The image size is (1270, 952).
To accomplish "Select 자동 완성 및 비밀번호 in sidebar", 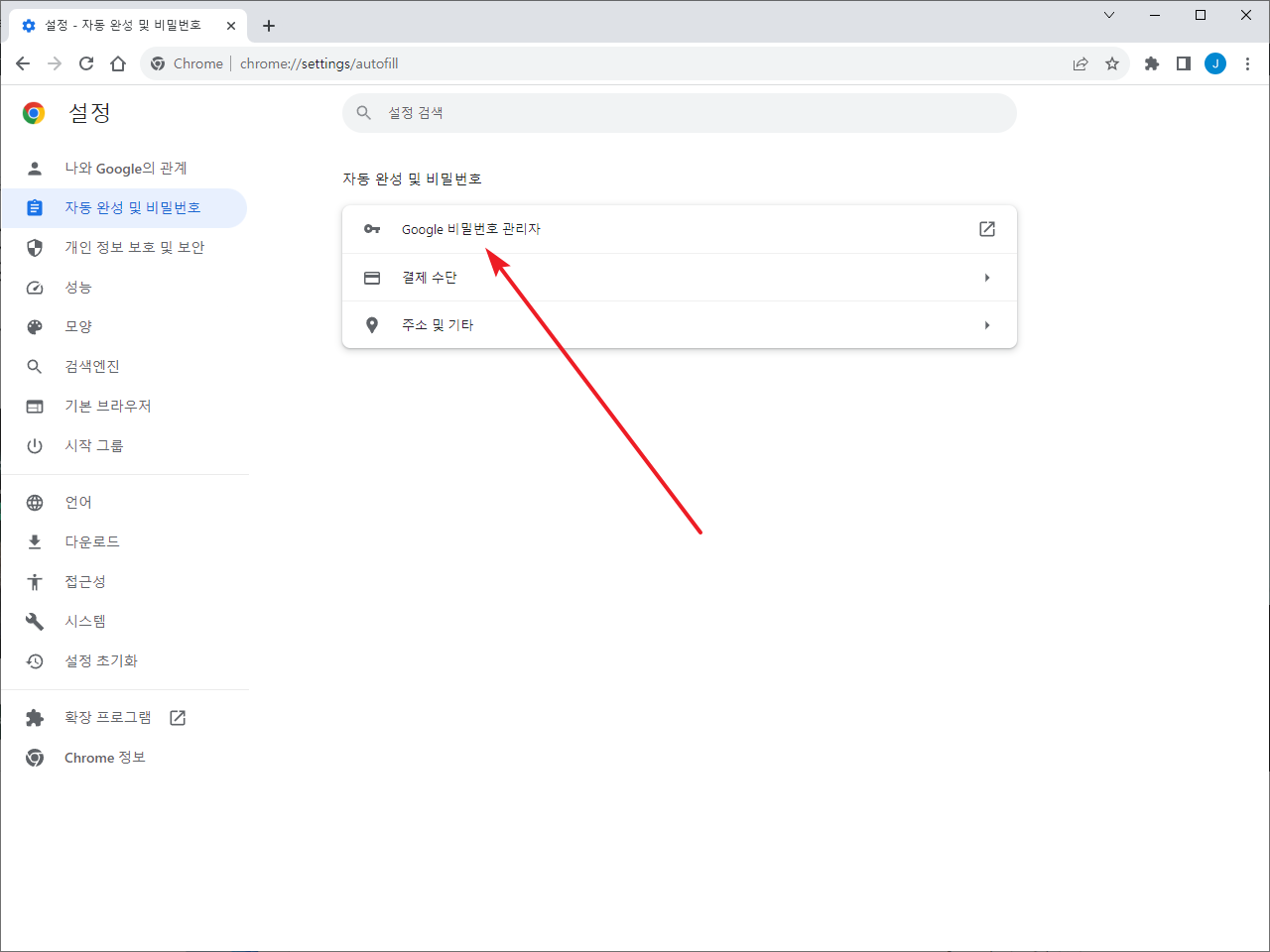I will [124, 208].
